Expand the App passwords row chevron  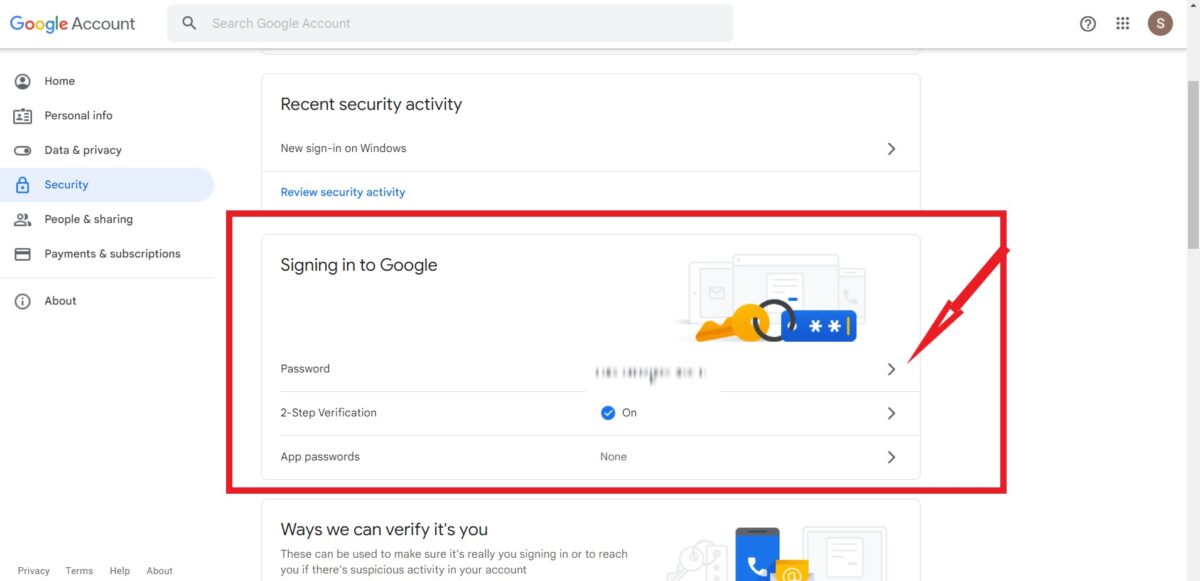pyautogui.click(x=891, y=457)
